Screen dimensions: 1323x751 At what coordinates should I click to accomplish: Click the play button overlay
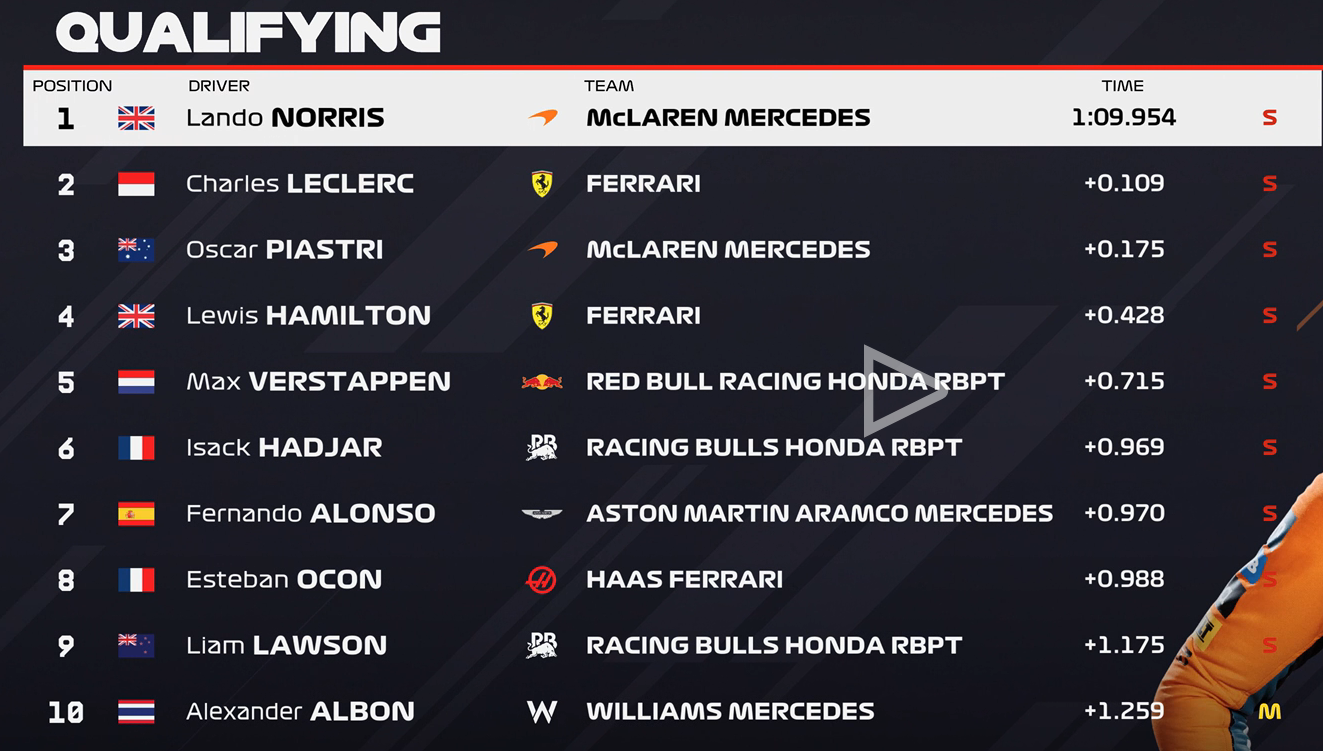(904, 390)
